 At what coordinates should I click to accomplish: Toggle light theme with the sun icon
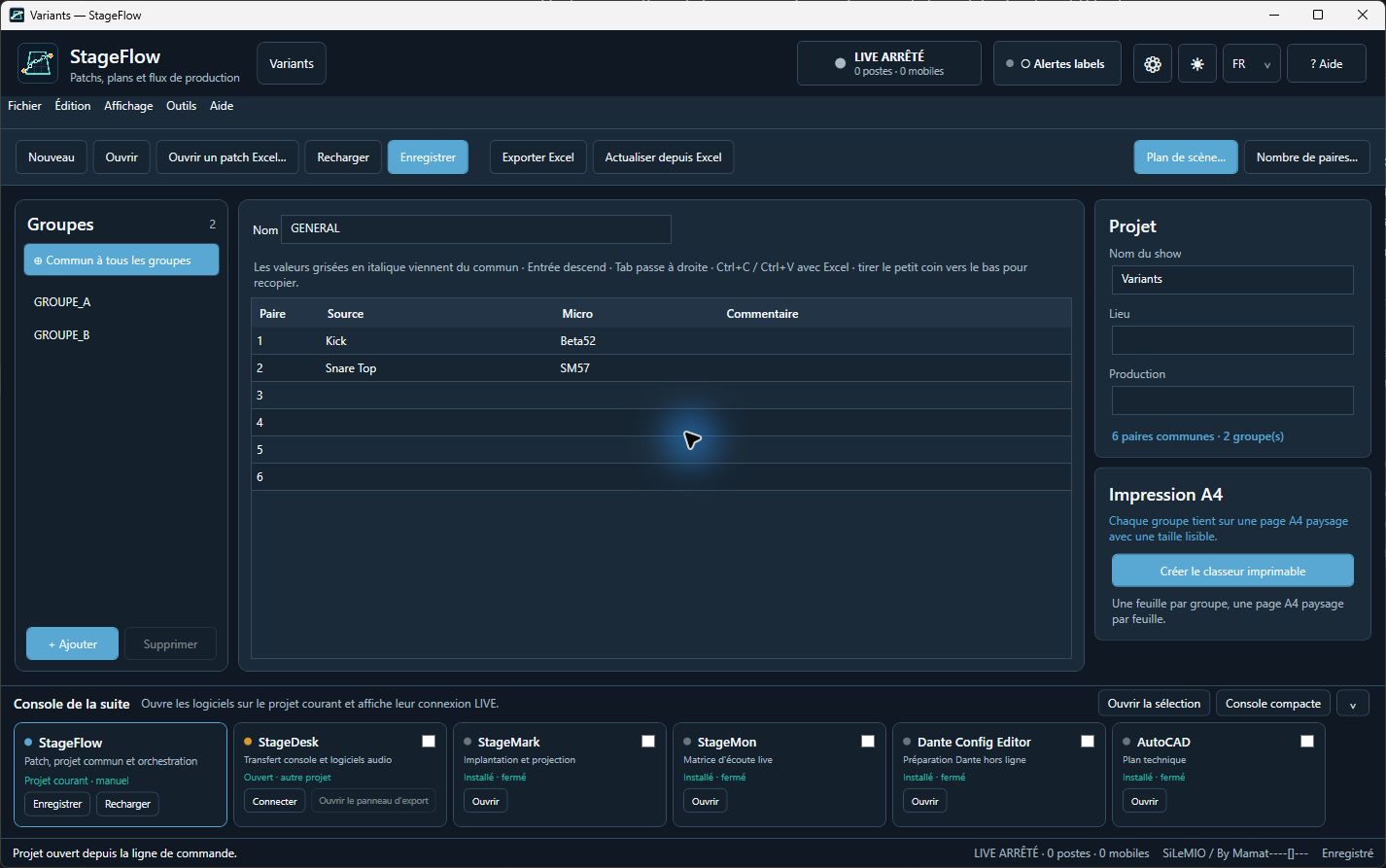coord(1197,64)
